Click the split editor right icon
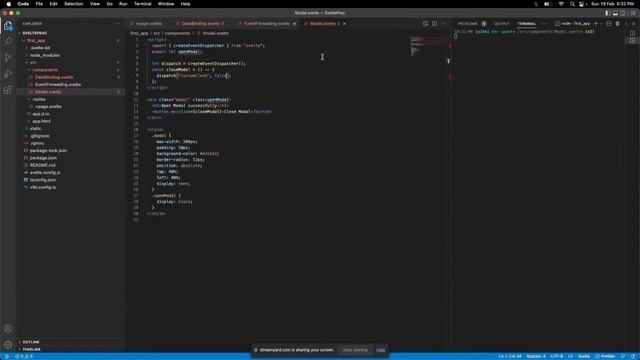This screenshot has height=360, width=640. tap(434, 24)
